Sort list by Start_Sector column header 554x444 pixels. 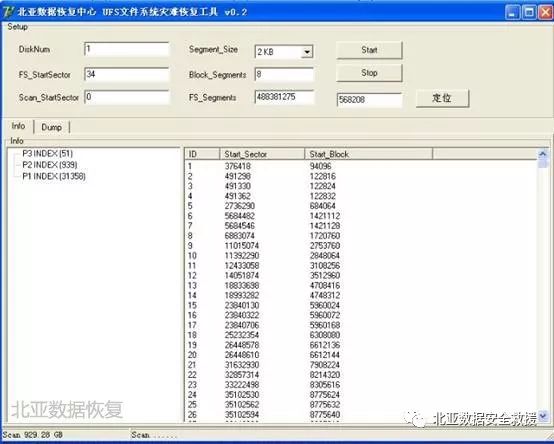click(x=262, y=154)
